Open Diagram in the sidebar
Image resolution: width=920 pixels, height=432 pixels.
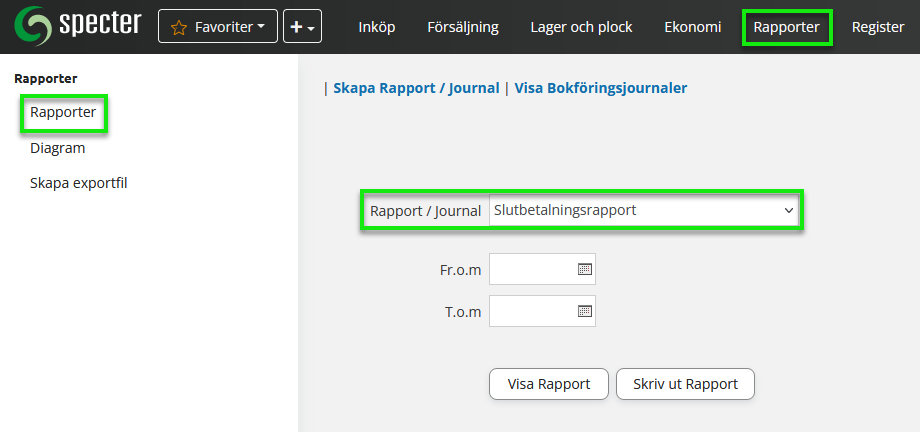pyautogui.click(x=57, y=148)
